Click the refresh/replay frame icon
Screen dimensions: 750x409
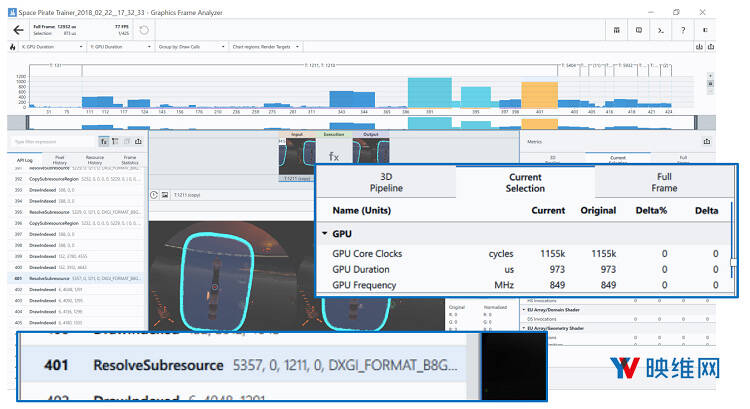(x=145, y=30)
